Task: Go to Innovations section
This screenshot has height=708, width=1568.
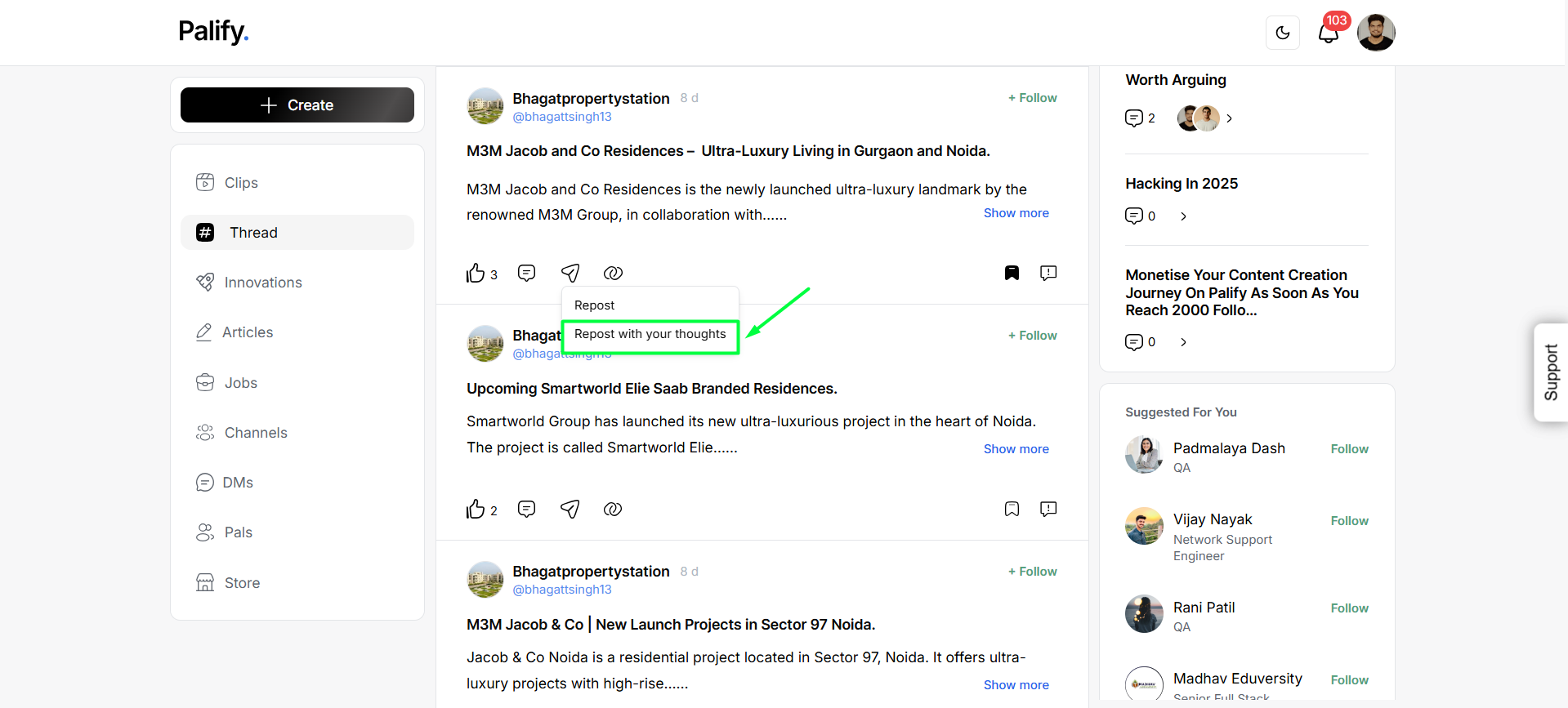Action: (297, 283)
